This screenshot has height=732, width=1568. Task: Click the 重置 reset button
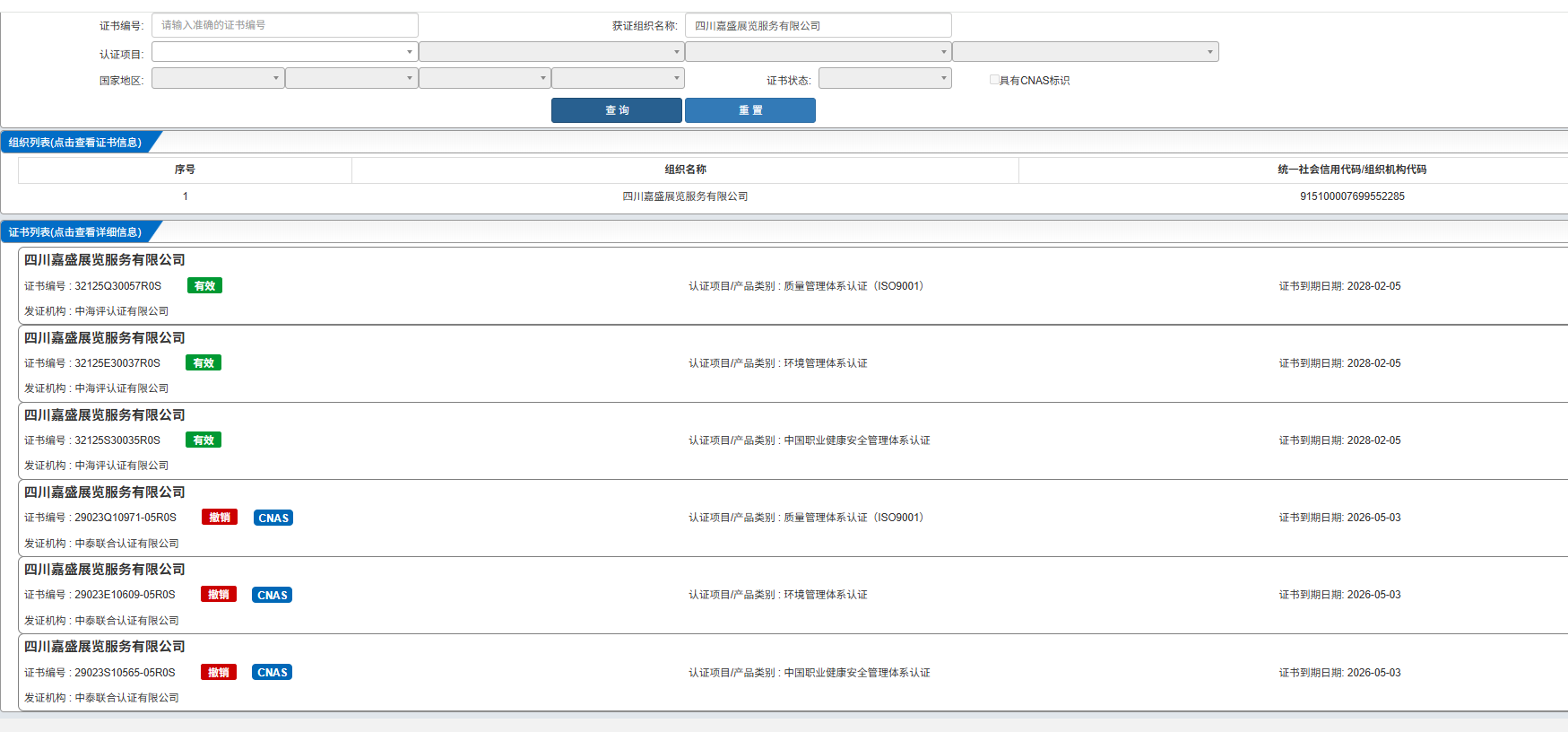coord(750,110)
